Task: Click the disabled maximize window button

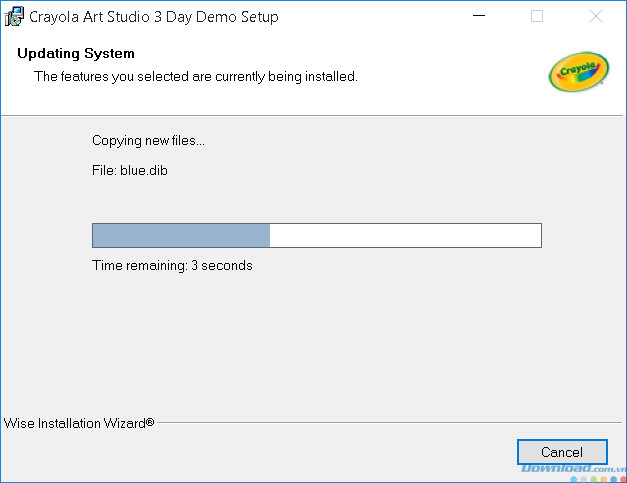Action: click(x=537, y=16)
